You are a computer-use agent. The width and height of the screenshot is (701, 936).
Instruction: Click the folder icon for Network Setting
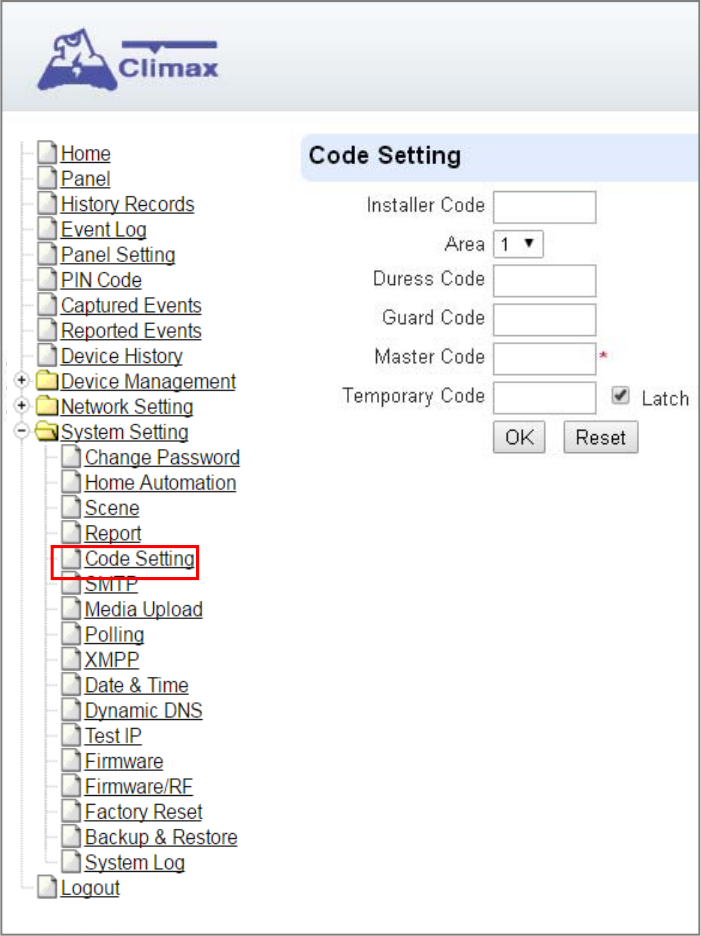point(47,406)
